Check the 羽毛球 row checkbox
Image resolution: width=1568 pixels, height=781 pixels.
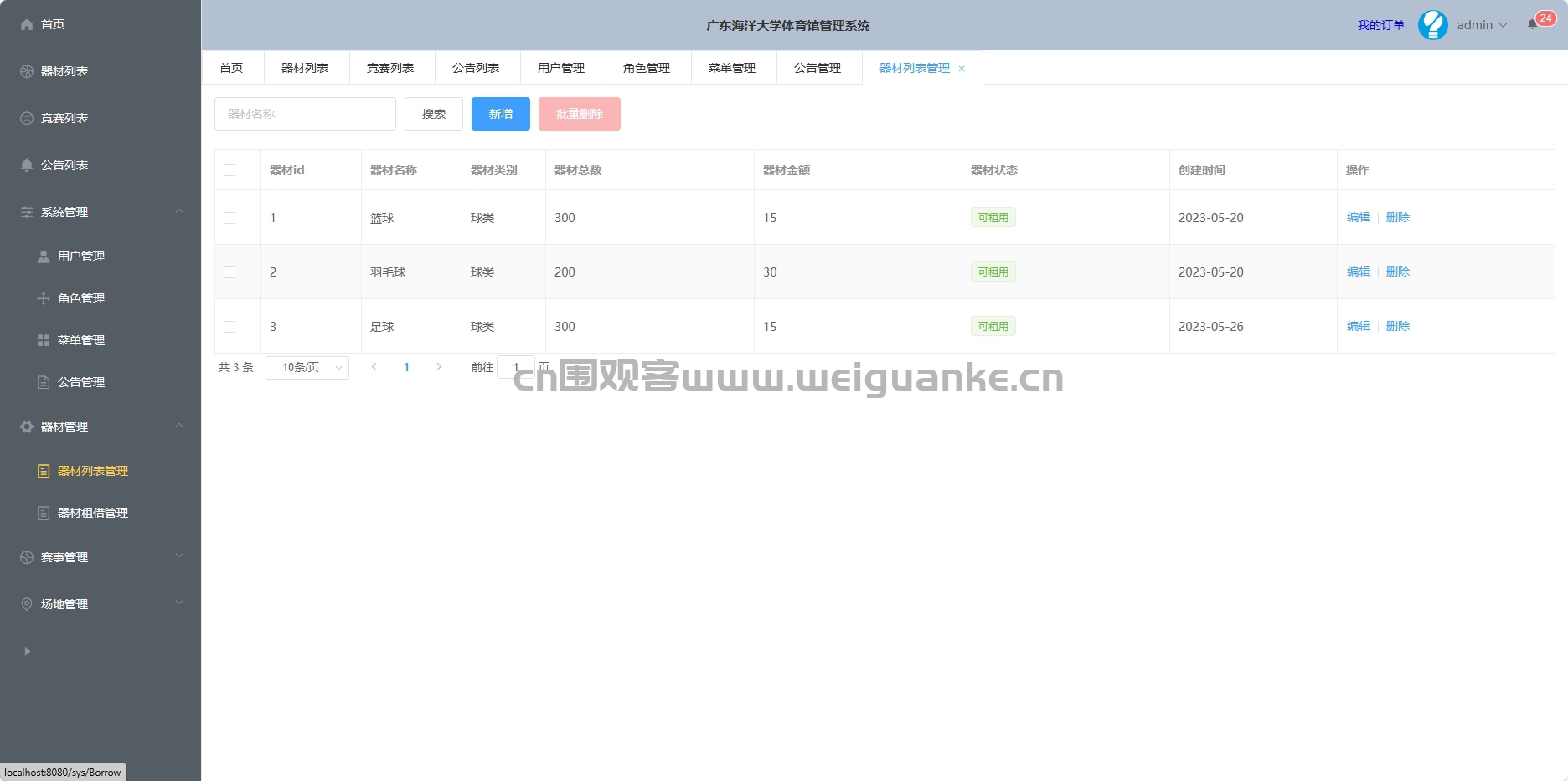(x=230, y=272)
